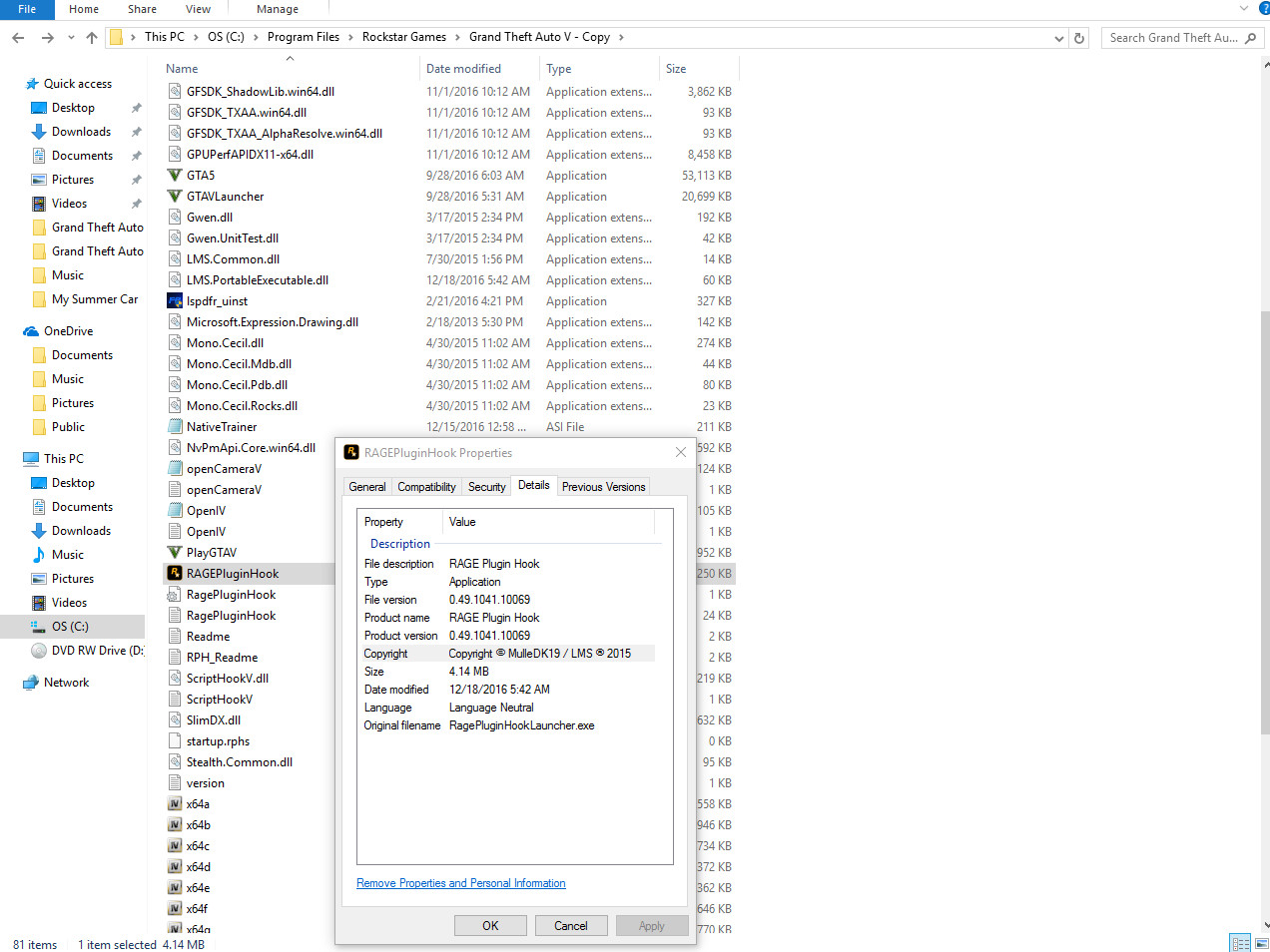Screen dimensions: 1270x952
Task: Click the OS (C:) drive icon in sidebar
Action: point(39,627)
